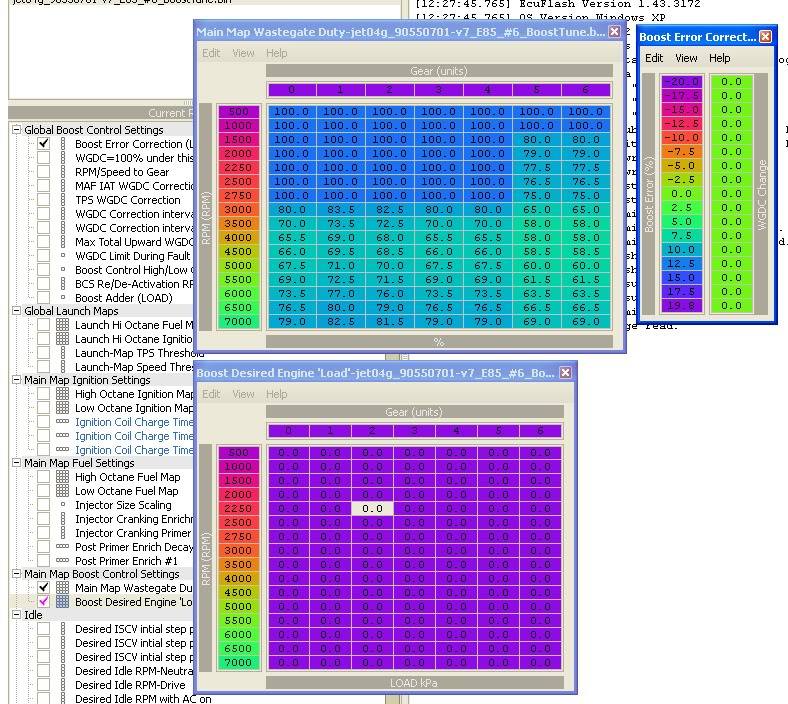The image size is (788, 704).
Task: Collapse Global Boost Control Settings group
Action: (17, 130)
